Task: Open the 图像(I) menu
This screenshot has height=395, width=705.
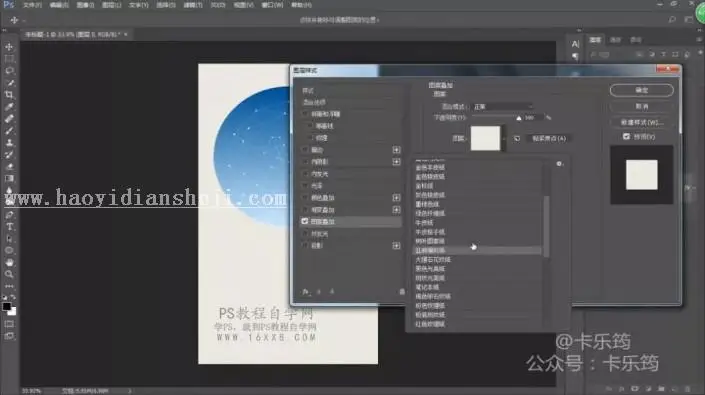Action: click(x=85, y=5)
